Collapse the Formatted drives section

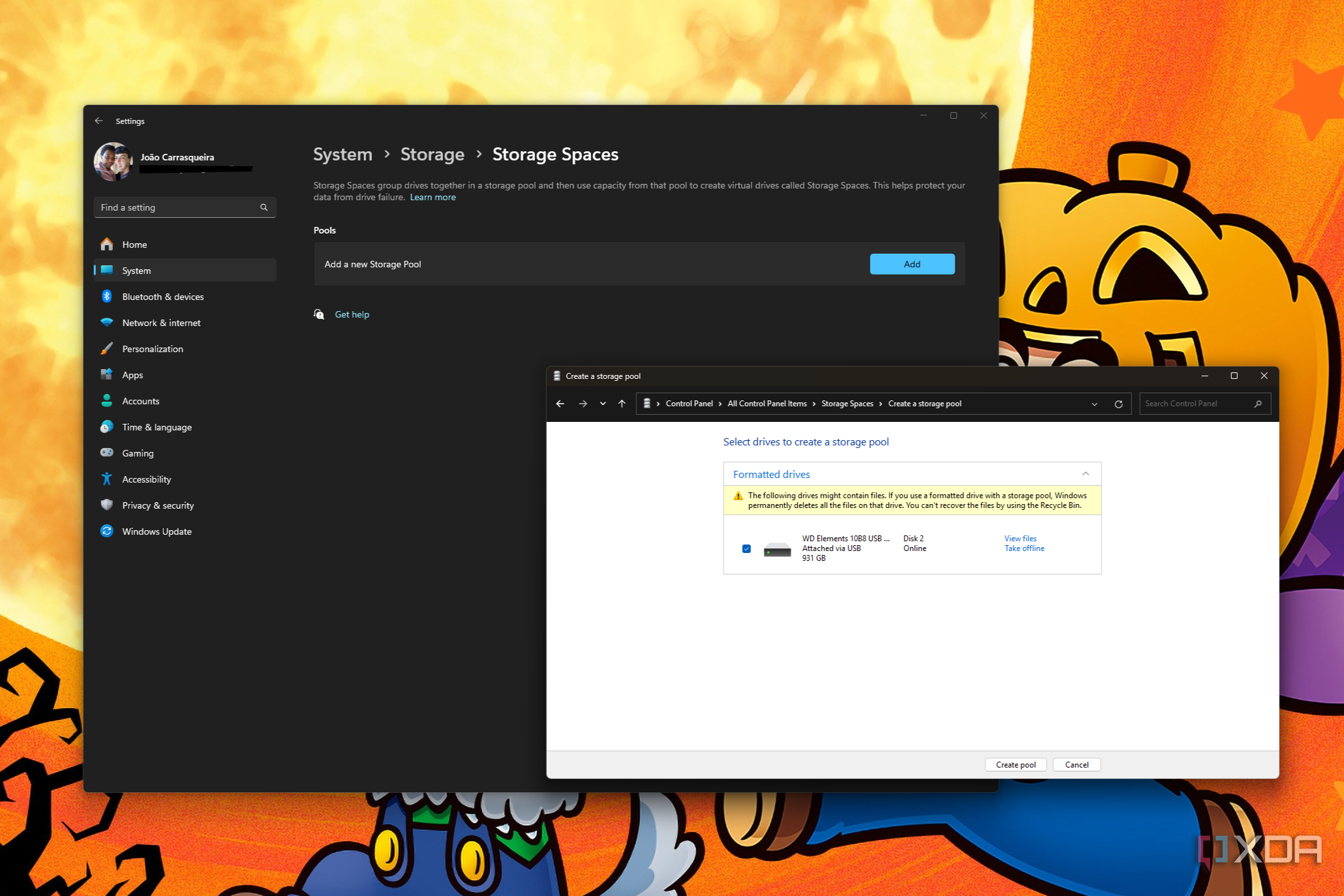point(1086,474)
